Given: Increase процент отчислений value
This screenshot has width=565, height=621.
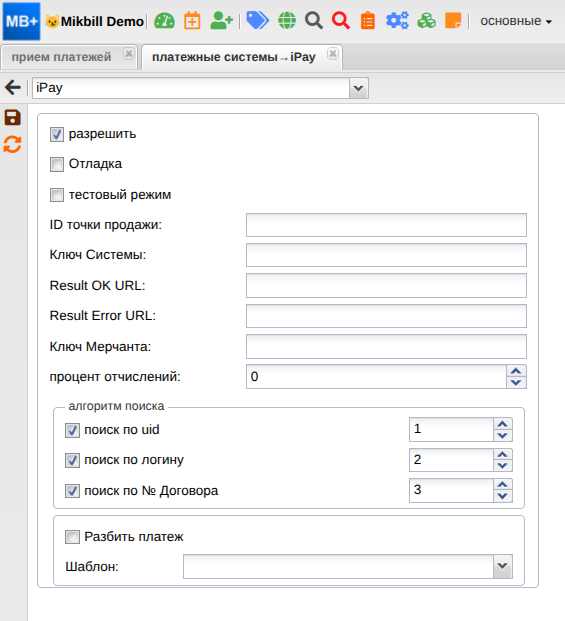Looking at the screenshot, I should [516, 371].
